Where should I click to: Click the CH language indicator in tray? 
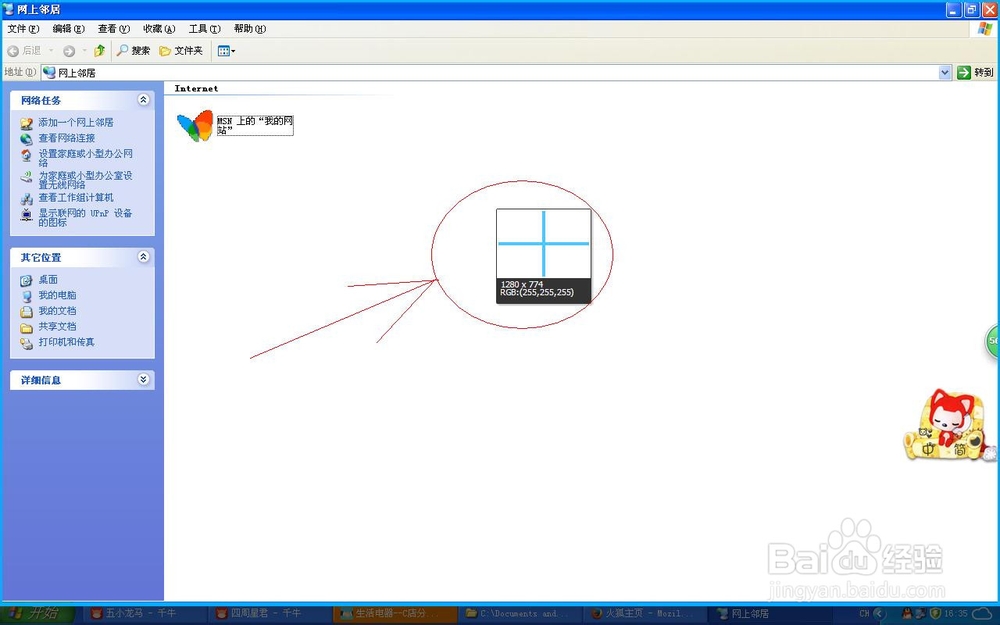[x=864, y=614]
